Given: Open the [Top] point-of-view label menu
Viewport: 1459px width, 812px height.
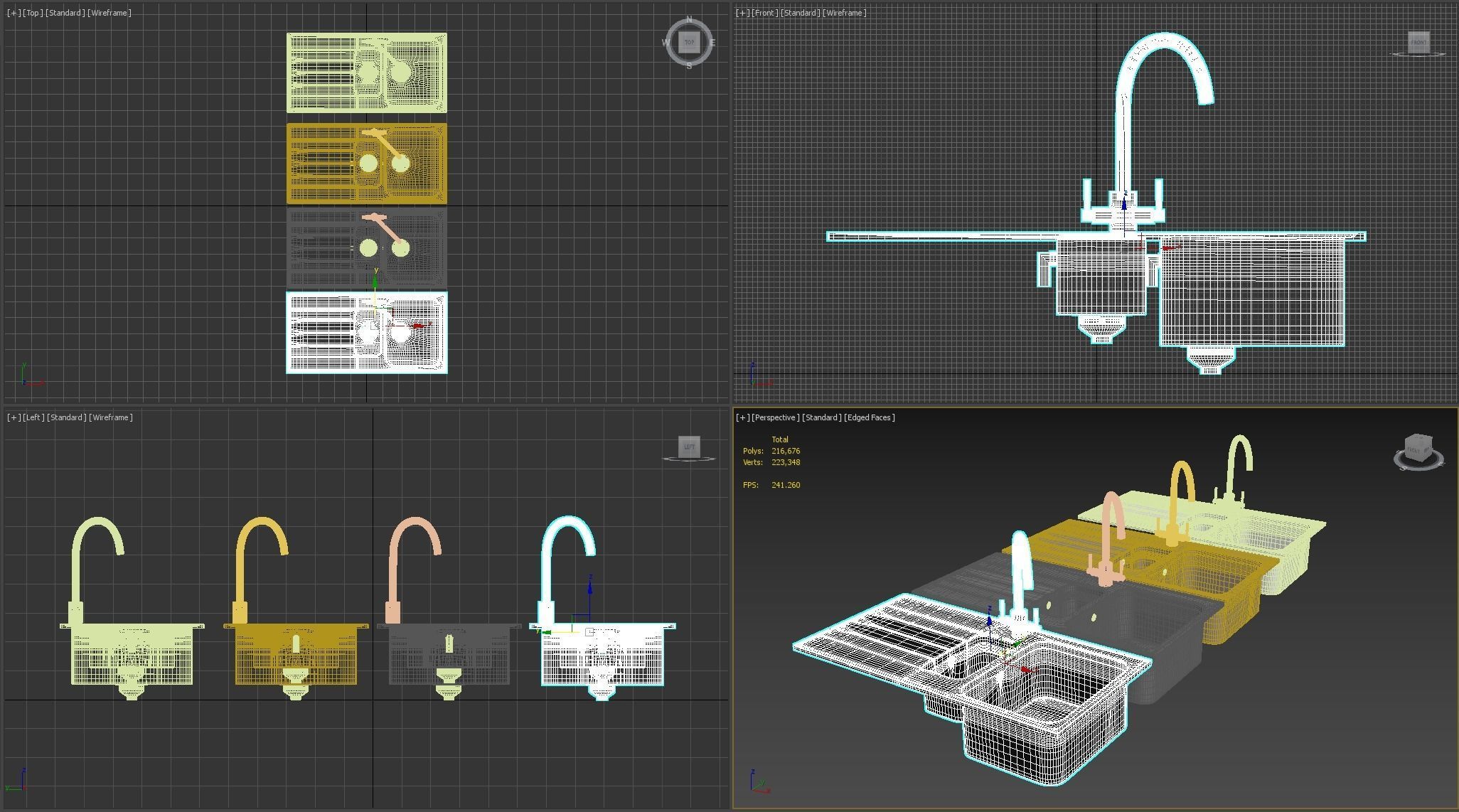Looking at the screenshot, I should click(33, 13).
